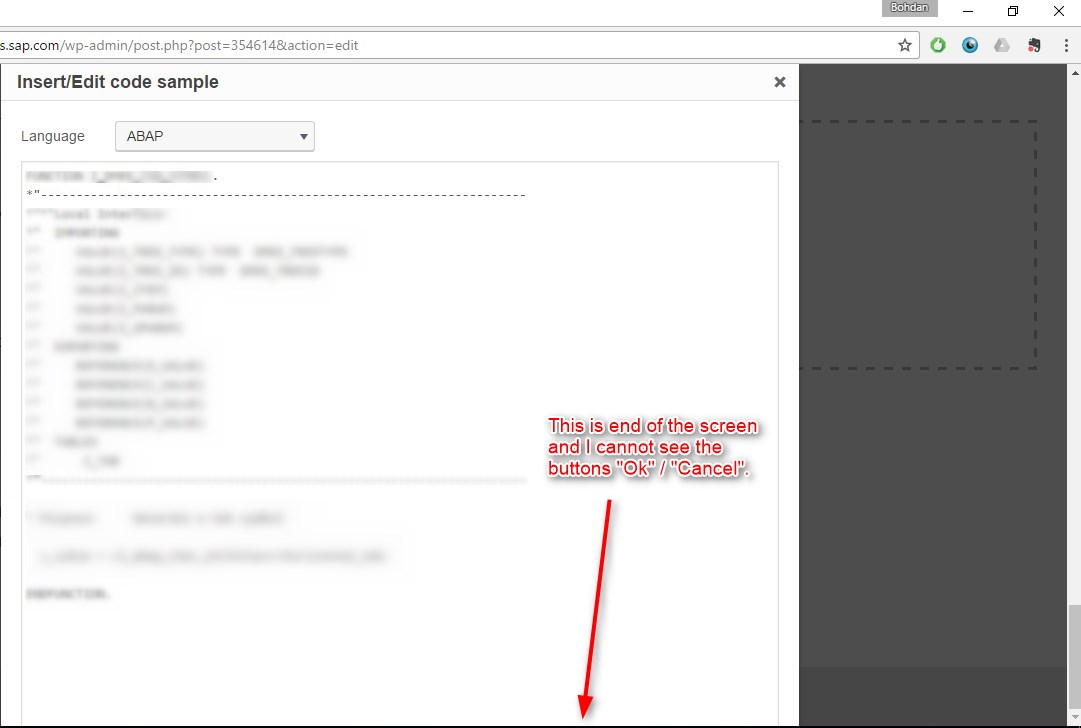Image resolution: width=1081 pixels, height=728 pixels.
Task: Click the scrollbar's up arrow
Action: (x=1073, y=72)
